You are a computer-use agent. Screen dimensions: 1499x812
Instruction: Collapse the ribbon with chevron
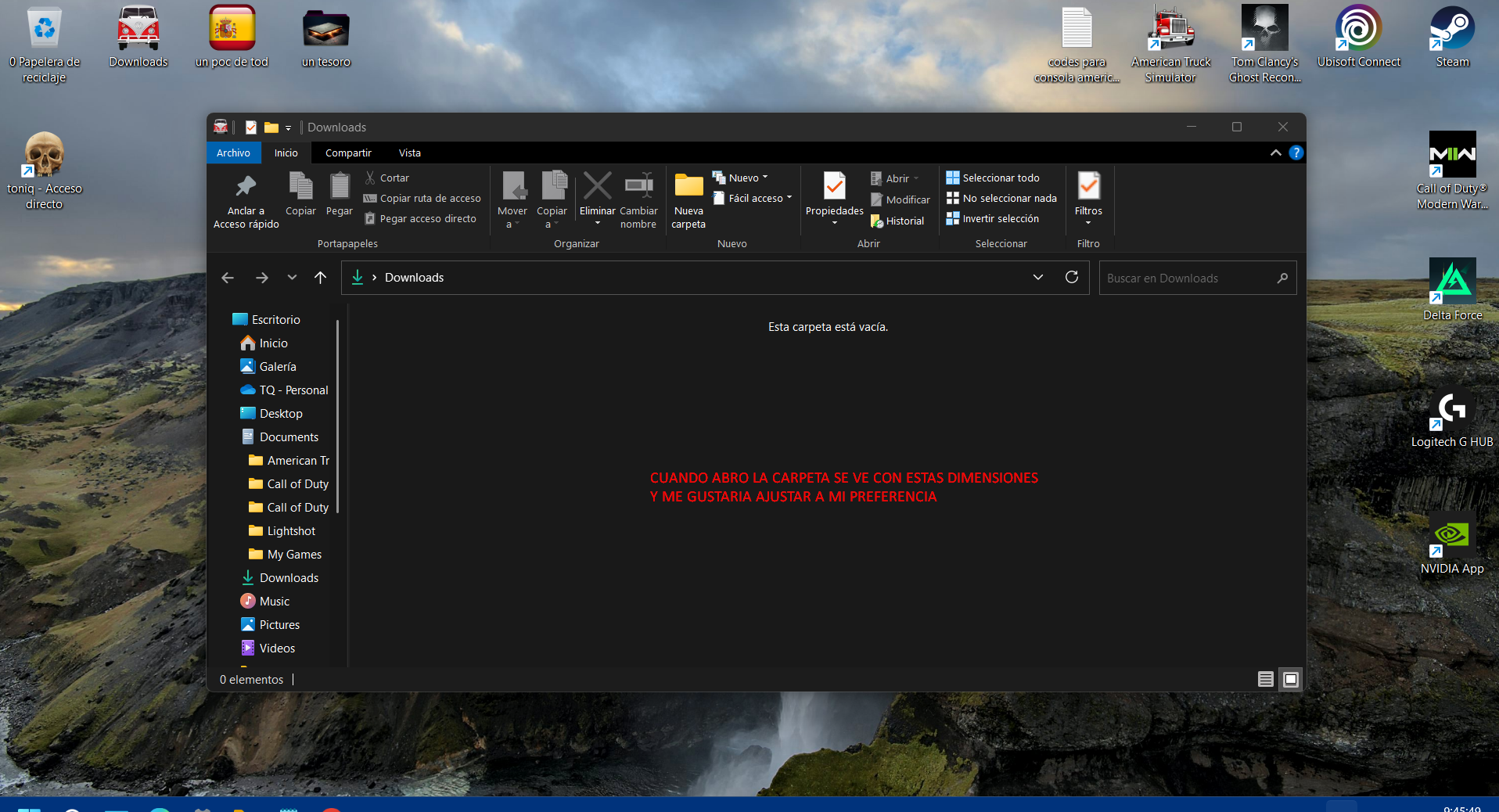click(x=1275, y=153)
